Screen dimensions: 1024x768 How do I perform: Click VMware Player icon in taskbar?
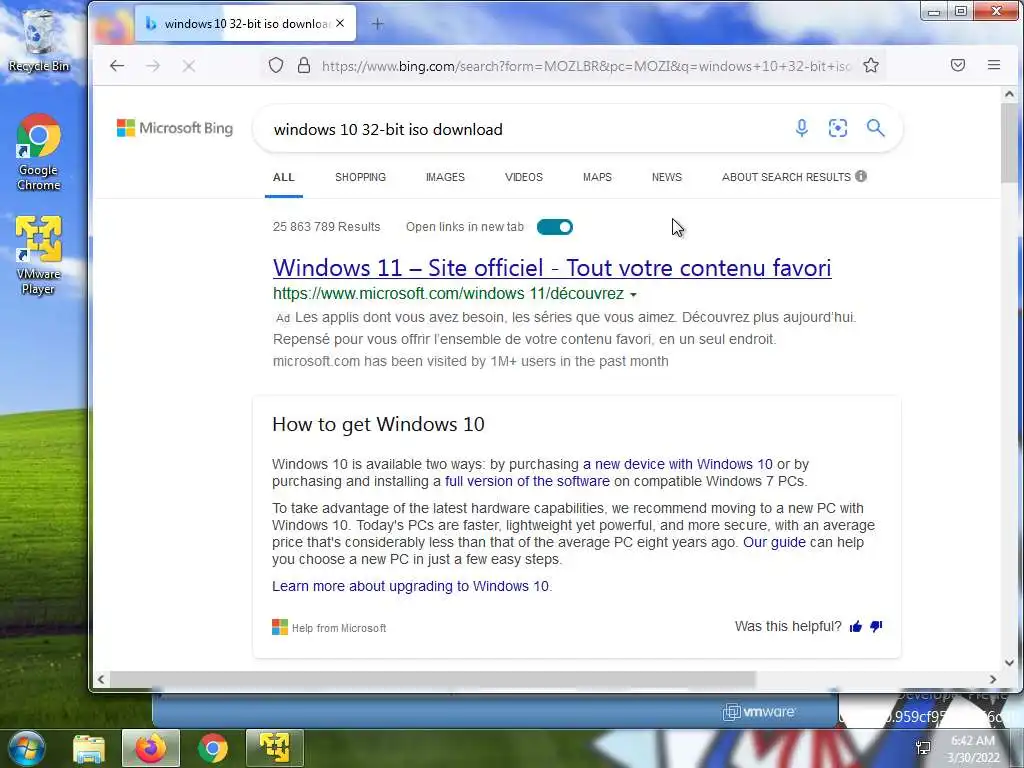point(275,748)
